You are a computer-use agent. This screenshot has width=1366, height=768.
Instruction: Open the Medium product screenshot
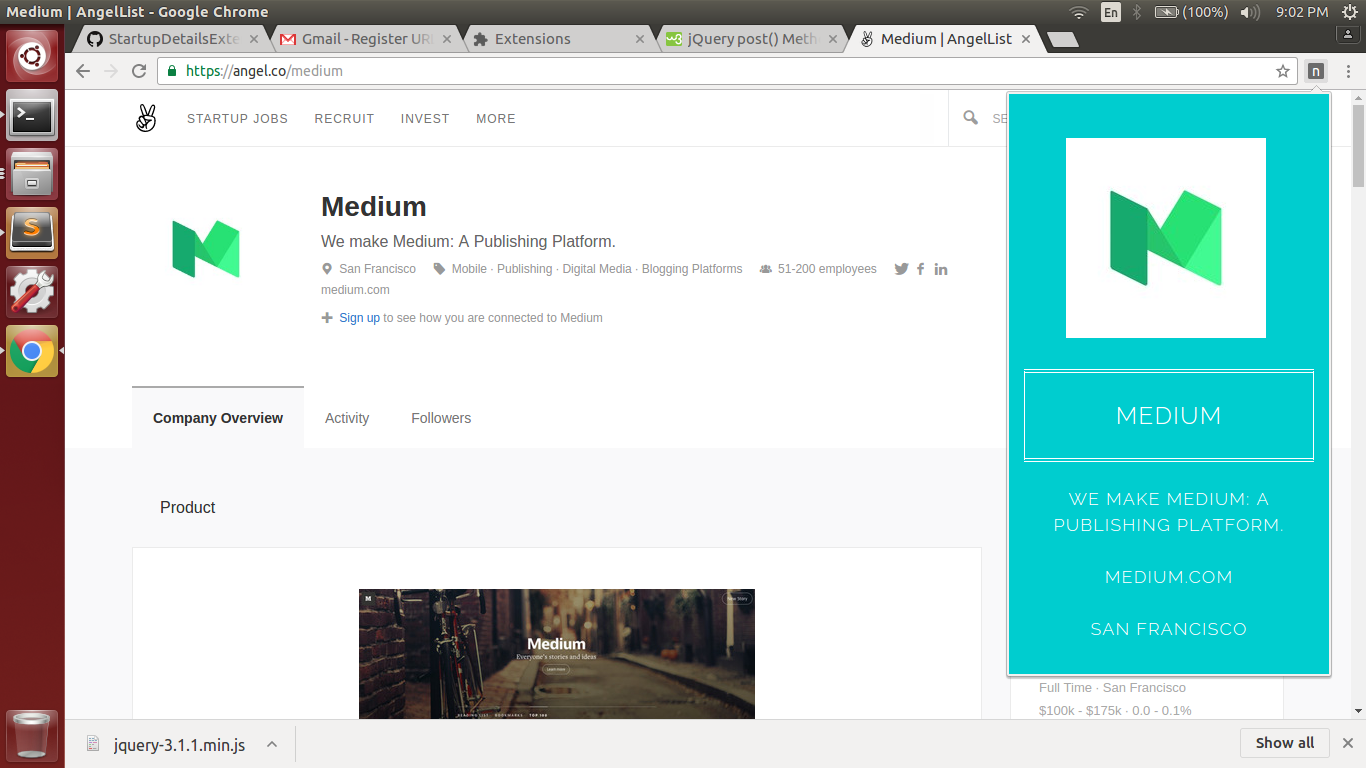coord(557,653)
